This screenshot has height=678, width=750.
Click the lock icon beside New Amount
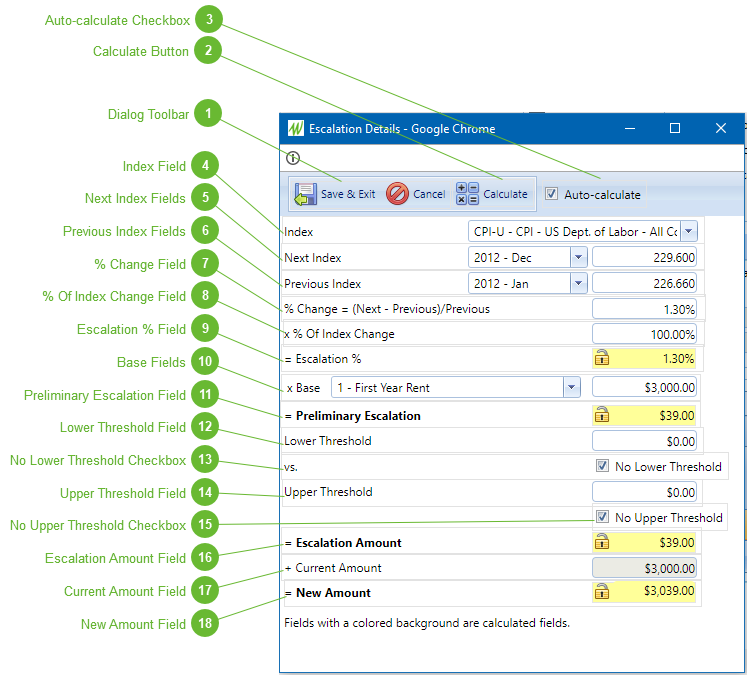click(x=602, y=593)
